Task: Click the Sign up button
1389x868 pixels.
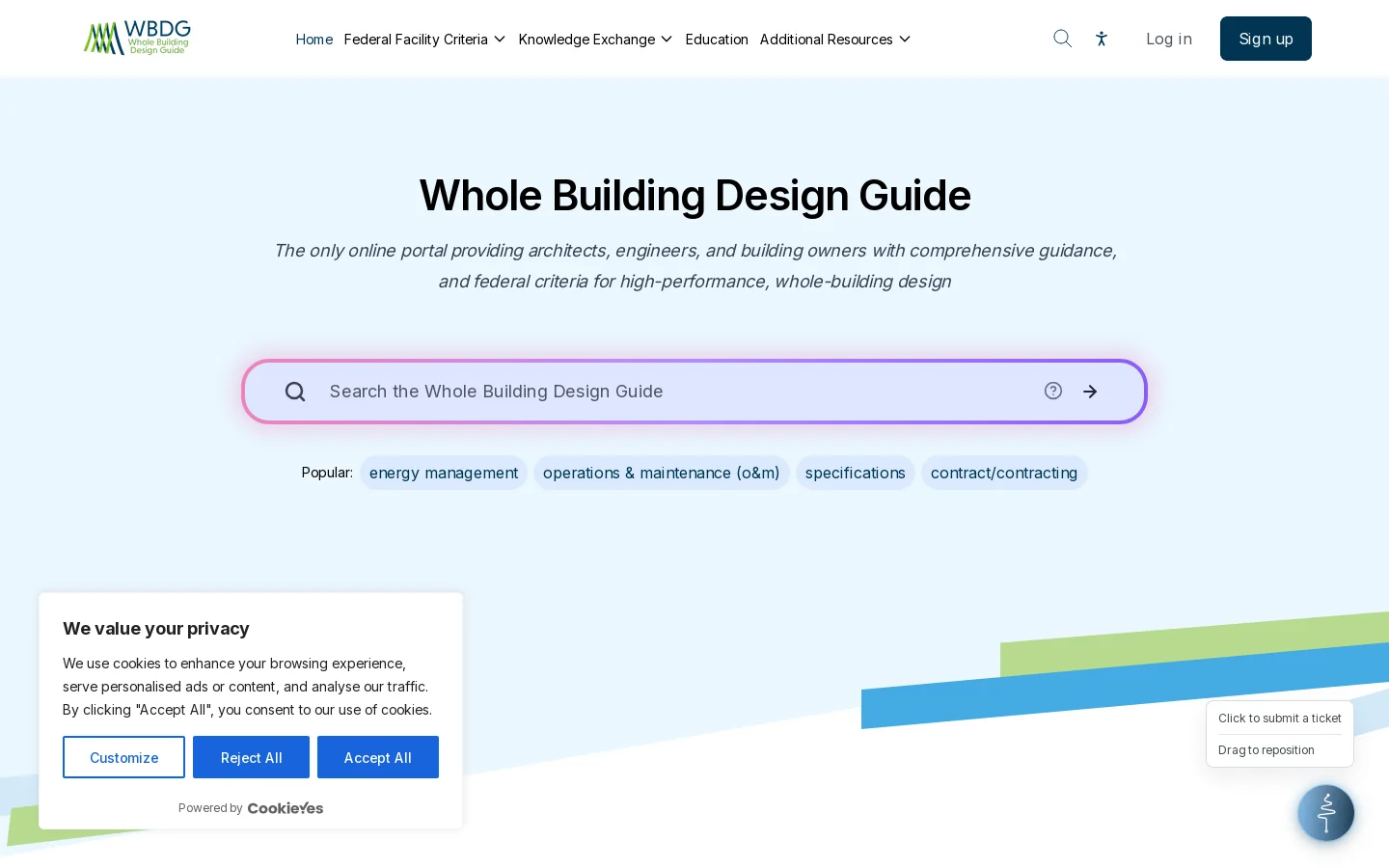Action: 1266,39
